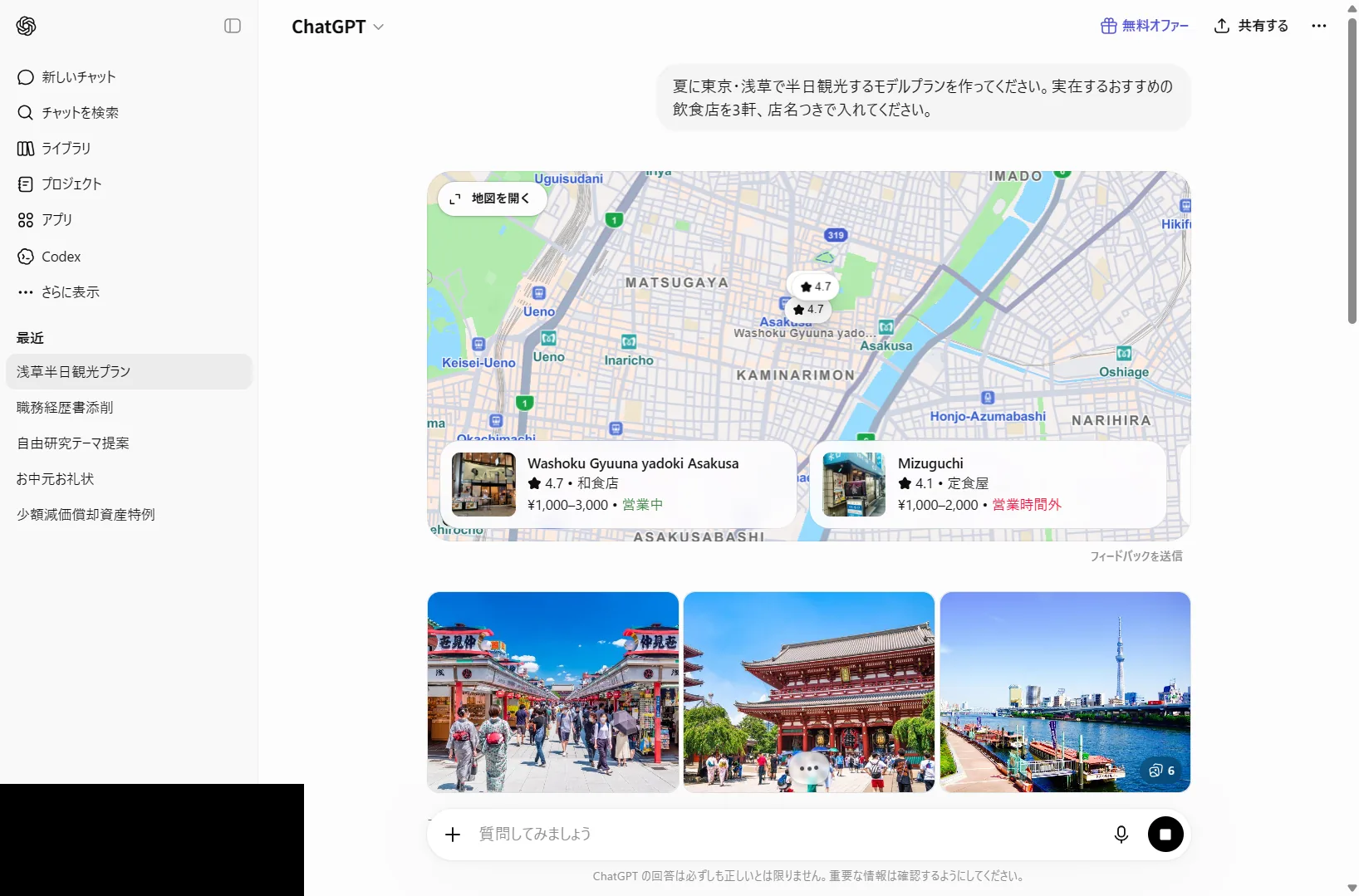Open the Skytree riverside photo
Image resolution: width=1359 pixels, height=896 pixels.
1065,692
